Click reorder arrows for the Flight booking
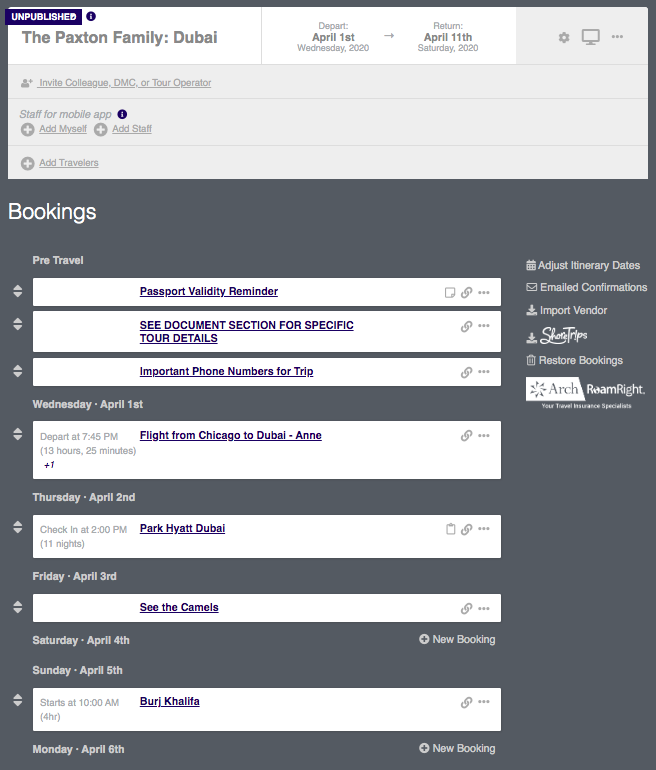Image resolution: width=656 pixels, height=770 pixels. coord(18,434)
